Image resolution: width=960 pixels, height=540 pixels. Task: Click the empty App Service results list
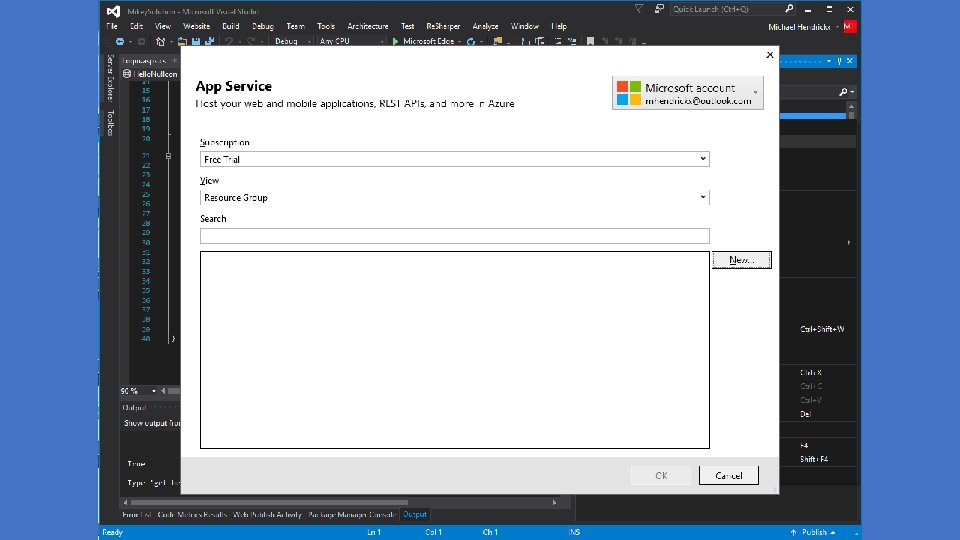click(x=454, y=350)
